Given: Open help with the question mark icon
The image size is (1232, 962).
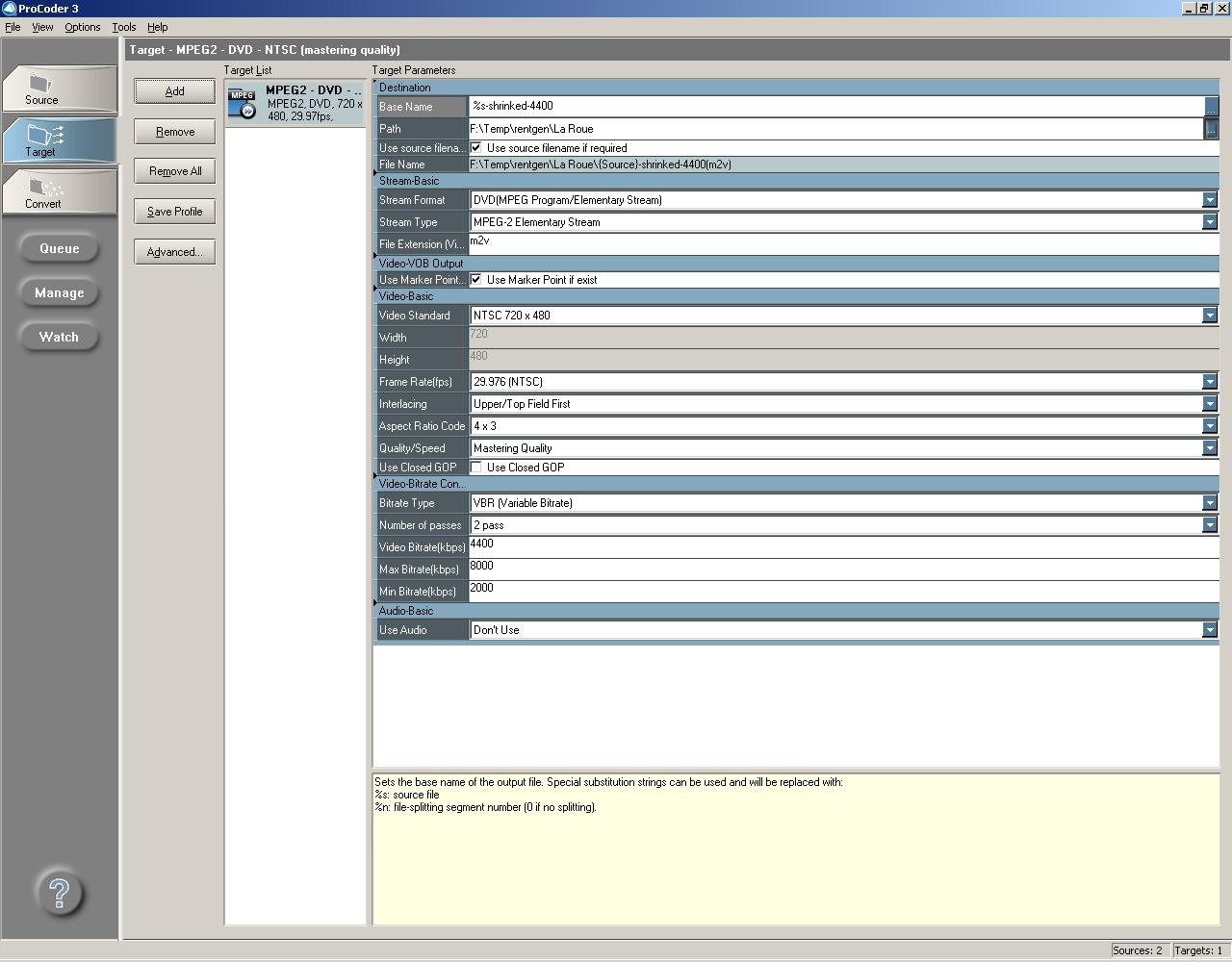Looking at the screenshot, I should (x=60, y=893).
